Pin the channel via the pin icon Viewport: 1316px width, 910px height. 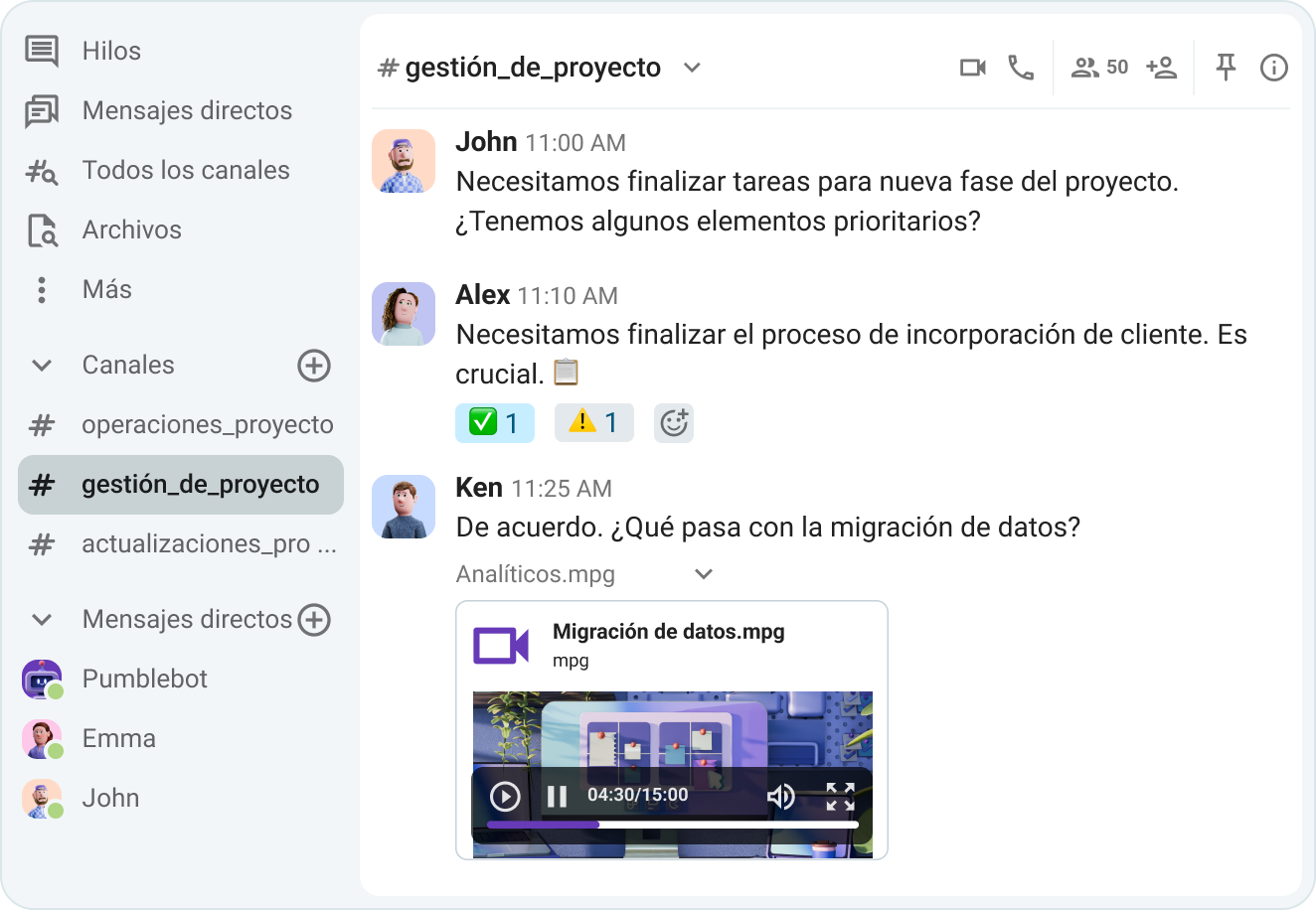pyautogui.click(x=1226, y=68)
